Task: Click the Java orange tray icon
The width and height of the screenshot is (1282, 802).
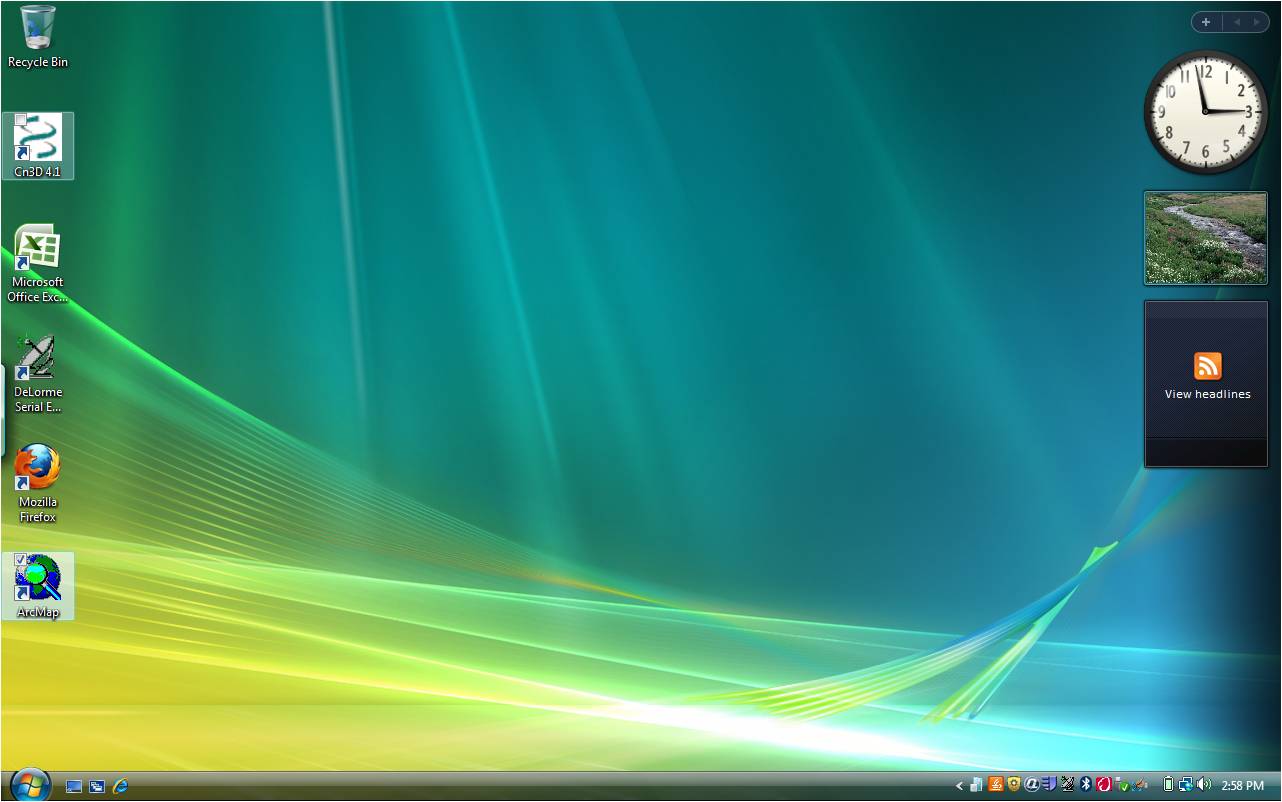Action: click(996, 785)
